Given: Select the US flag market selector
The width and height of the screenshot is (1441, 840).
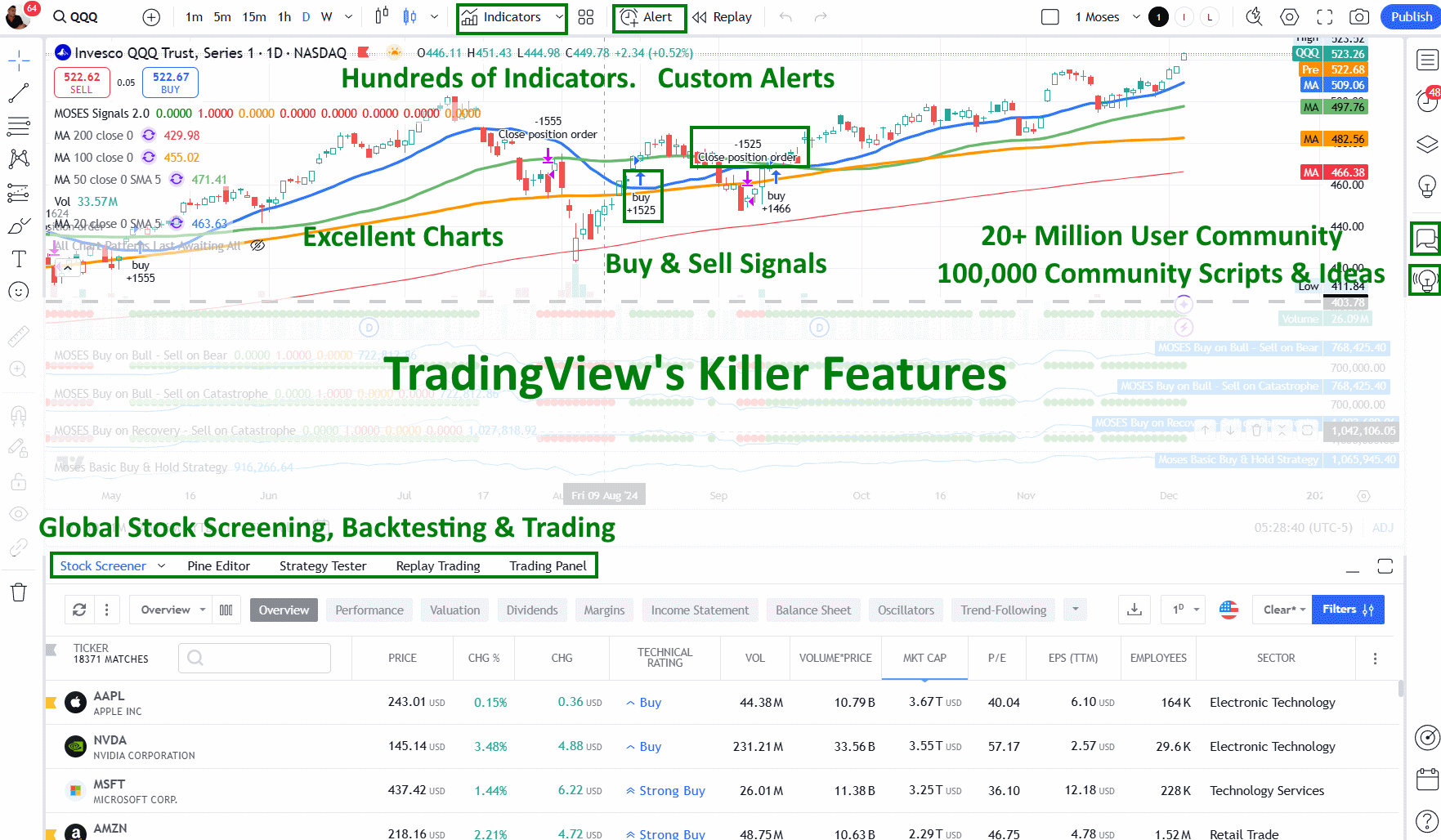Looking at the screenshot, I should pyautogui.click(x=1228, y=610).
